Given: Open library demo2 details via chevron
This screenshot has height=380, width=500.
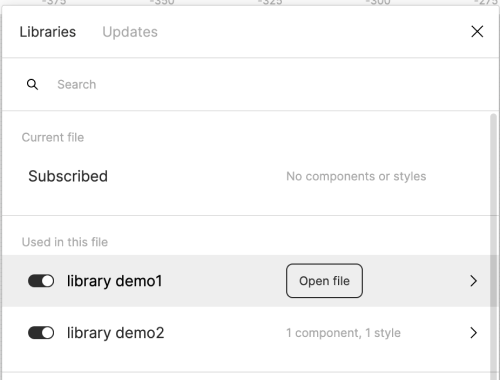Looking at the screenshot, I should click(x=473, y=333).
